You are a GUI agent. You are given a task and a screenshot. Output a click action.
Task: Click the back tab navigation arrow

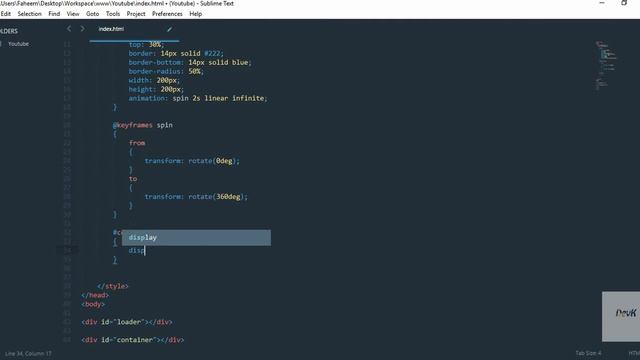[69, 29]
